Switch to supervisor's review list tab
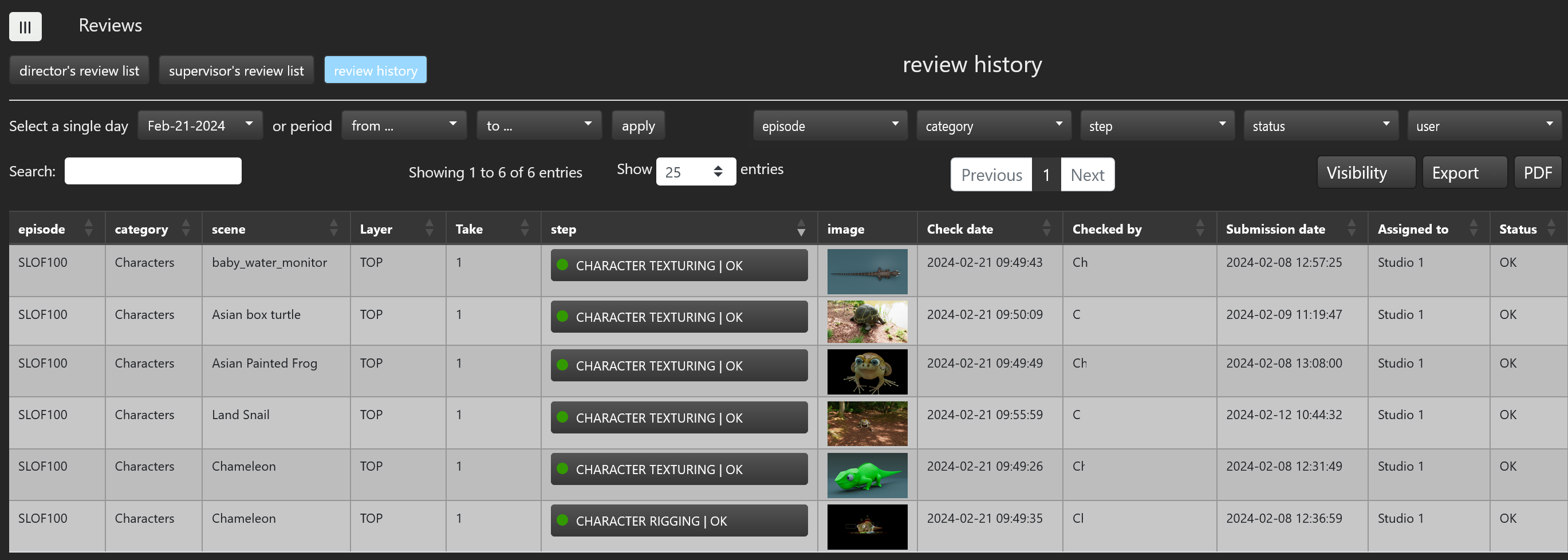1568x560 pixels. click(236, 70)
